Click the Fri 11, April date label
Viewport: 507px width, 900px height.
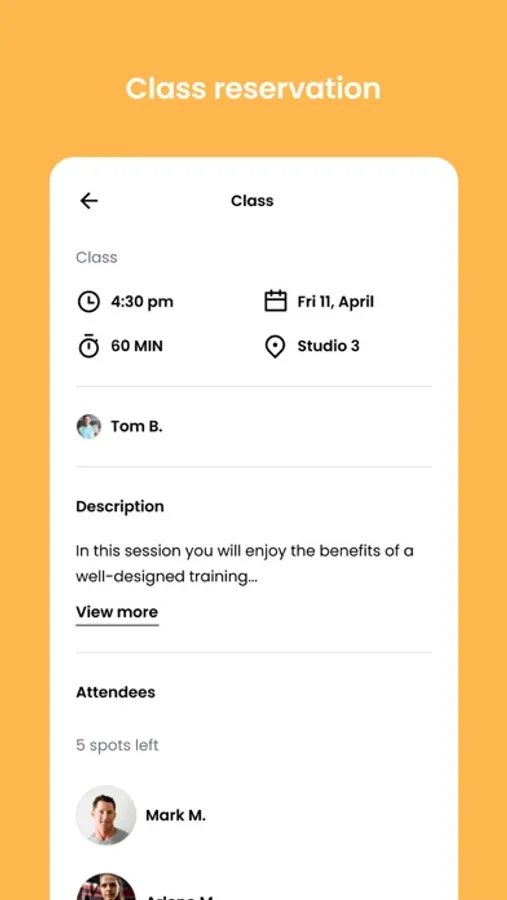click(x=335, y=302)
